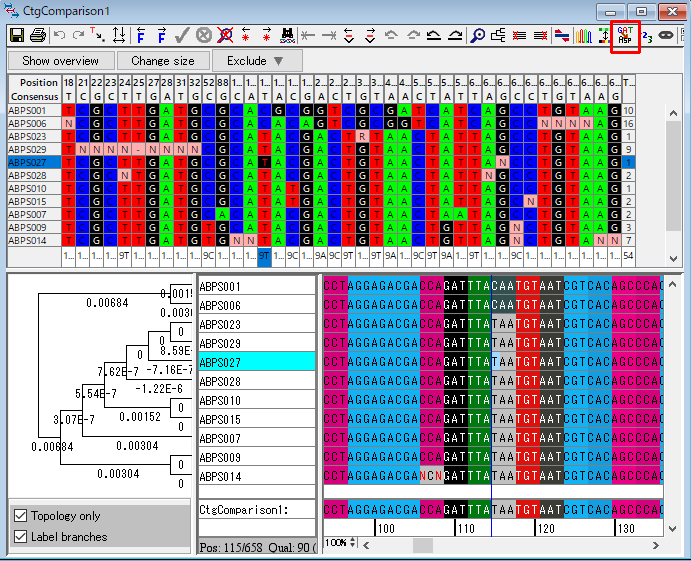Viewport: 691px width, 561px height.
Task: Click the binoculars find icon
Action: coord(287,35)
